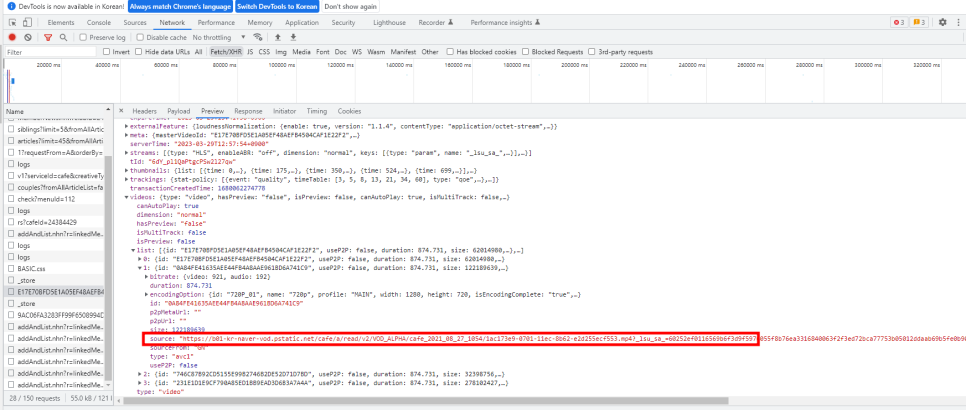Viewport: 966px width, 410px height.
Task: Click the Don't show again button
Action: pyautogui.click(x=350, y=7)
